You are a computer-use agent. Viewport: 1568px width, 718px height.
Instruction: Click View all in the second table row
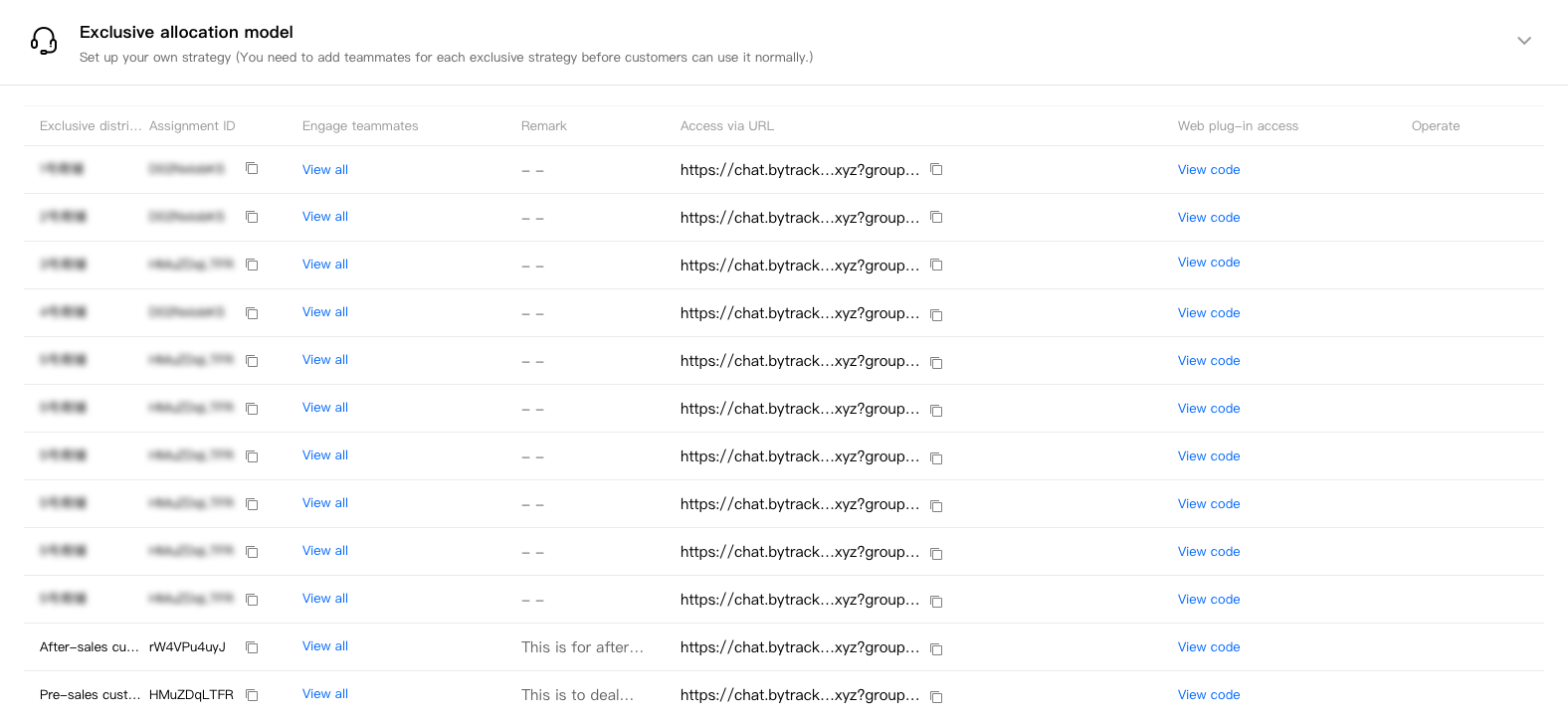coord(325,217)
